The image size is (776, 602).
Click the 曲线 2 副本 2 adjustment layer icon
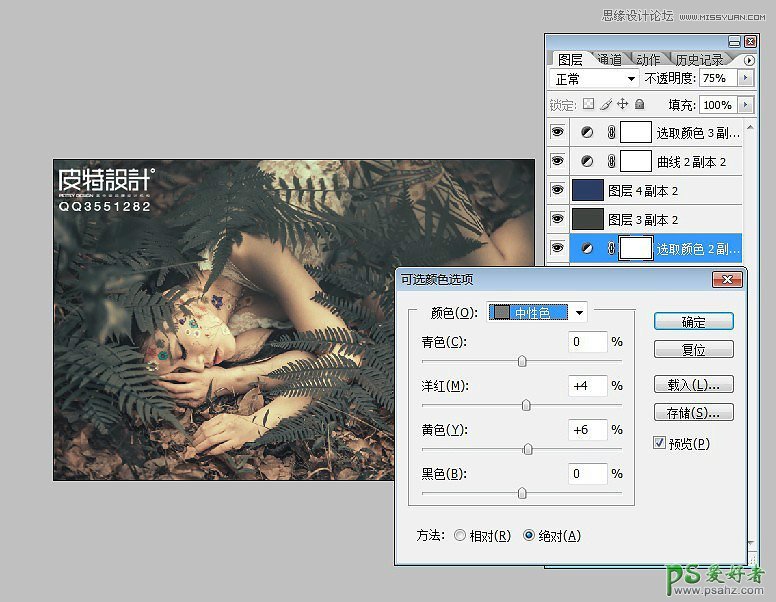[x=587, y=161]
